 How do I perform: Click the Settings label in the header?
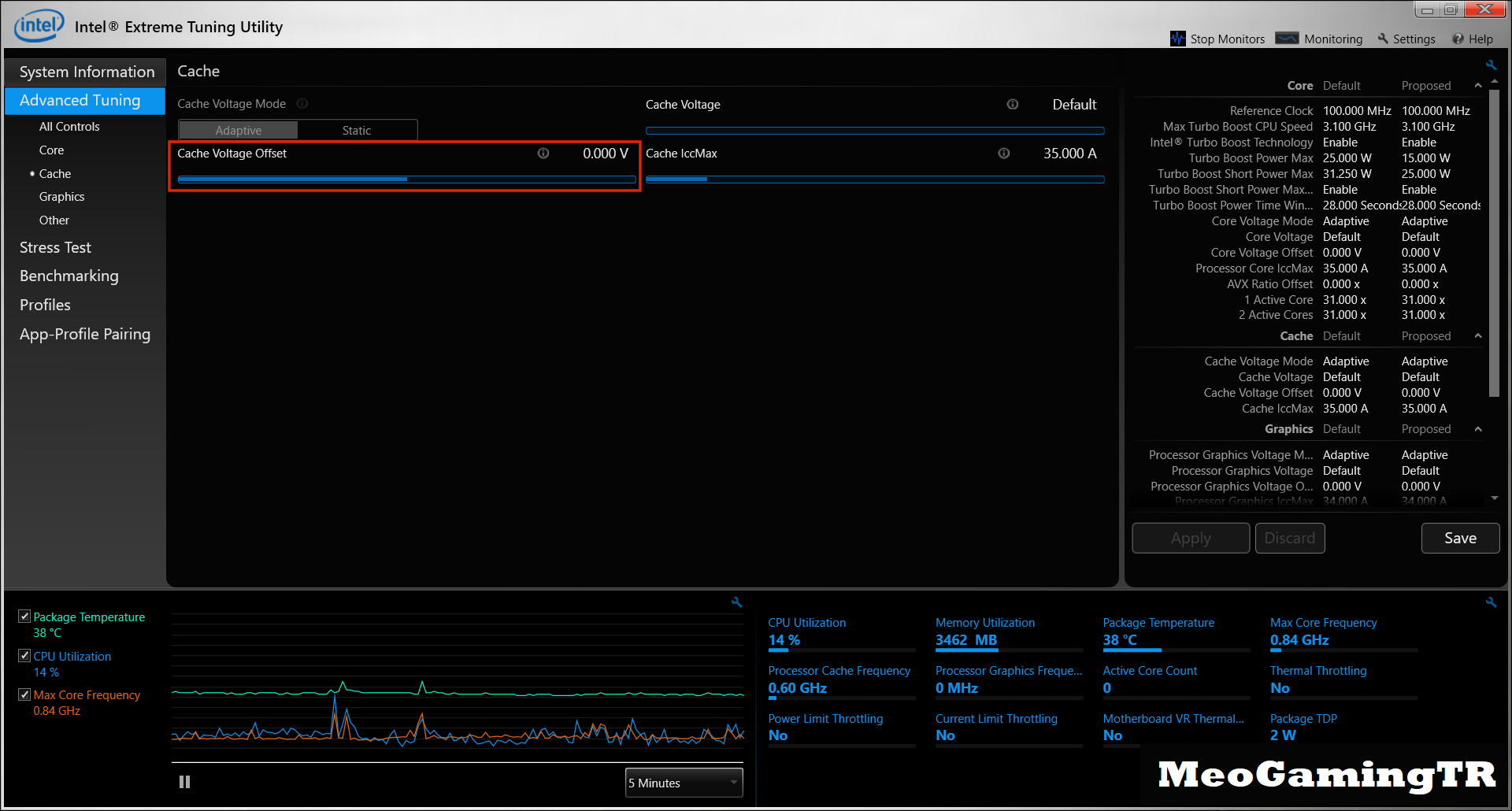click(1414, 39)
